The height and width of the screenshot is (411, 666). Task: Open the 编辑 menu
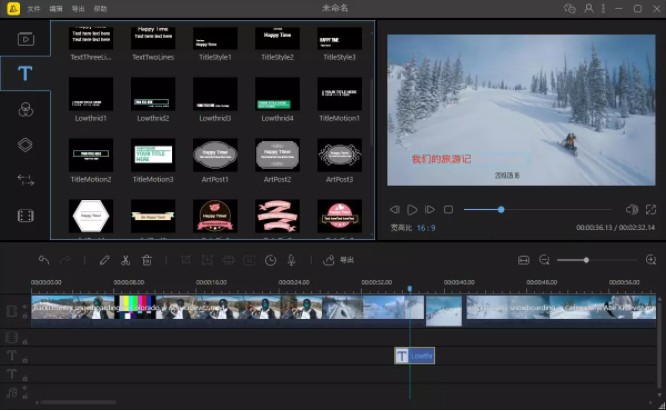(56, 8)
